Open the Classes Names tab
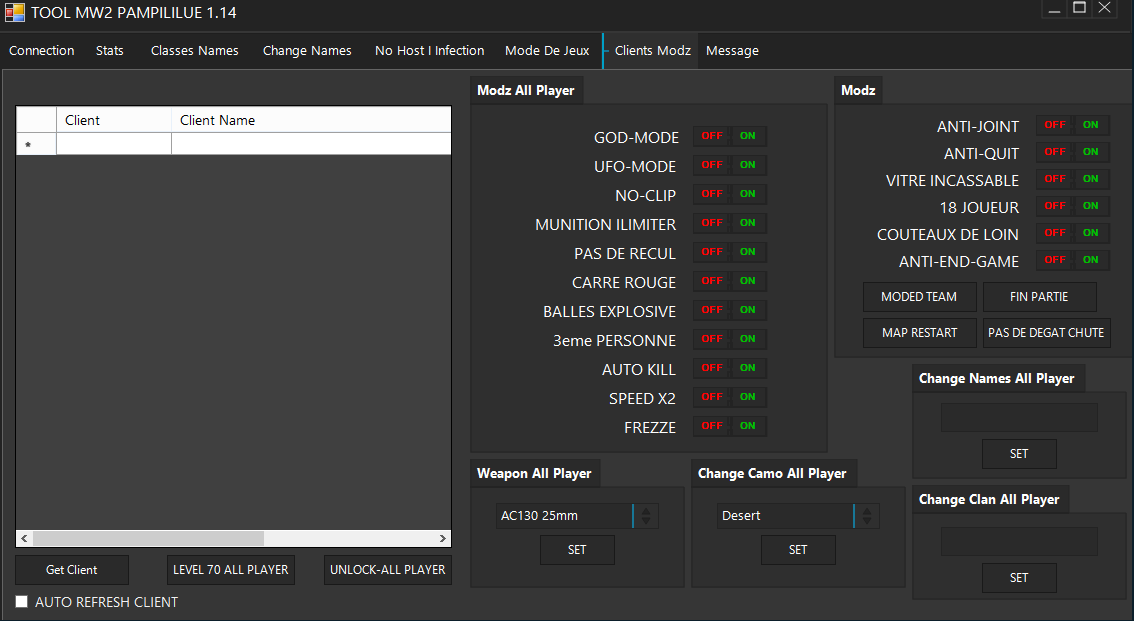Image resolution: width=1134 pixels, height=621 pixels. (x=195, y=51)
